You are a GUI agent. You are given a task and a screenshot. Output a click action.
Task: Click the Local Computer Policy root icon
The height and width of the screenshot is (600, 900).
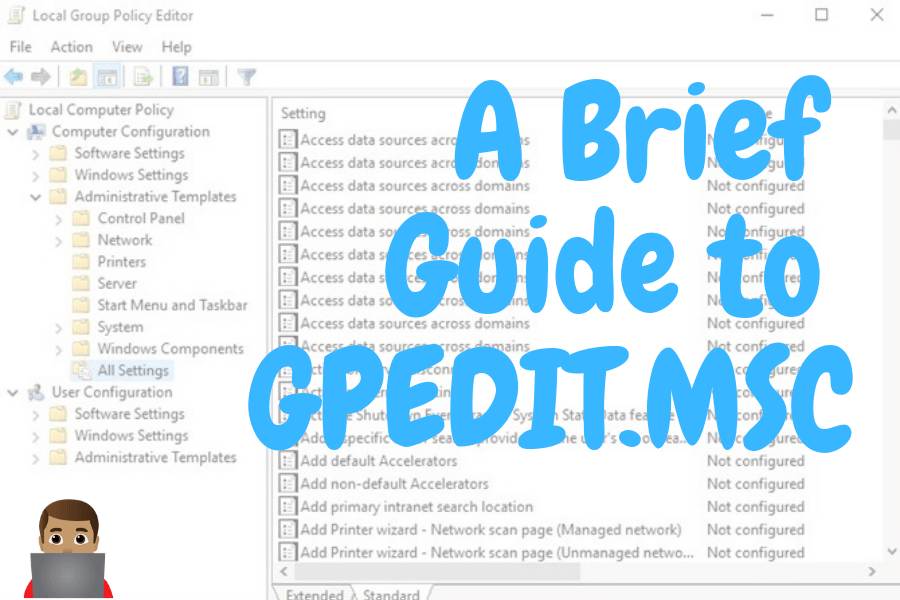pos(13,110)
